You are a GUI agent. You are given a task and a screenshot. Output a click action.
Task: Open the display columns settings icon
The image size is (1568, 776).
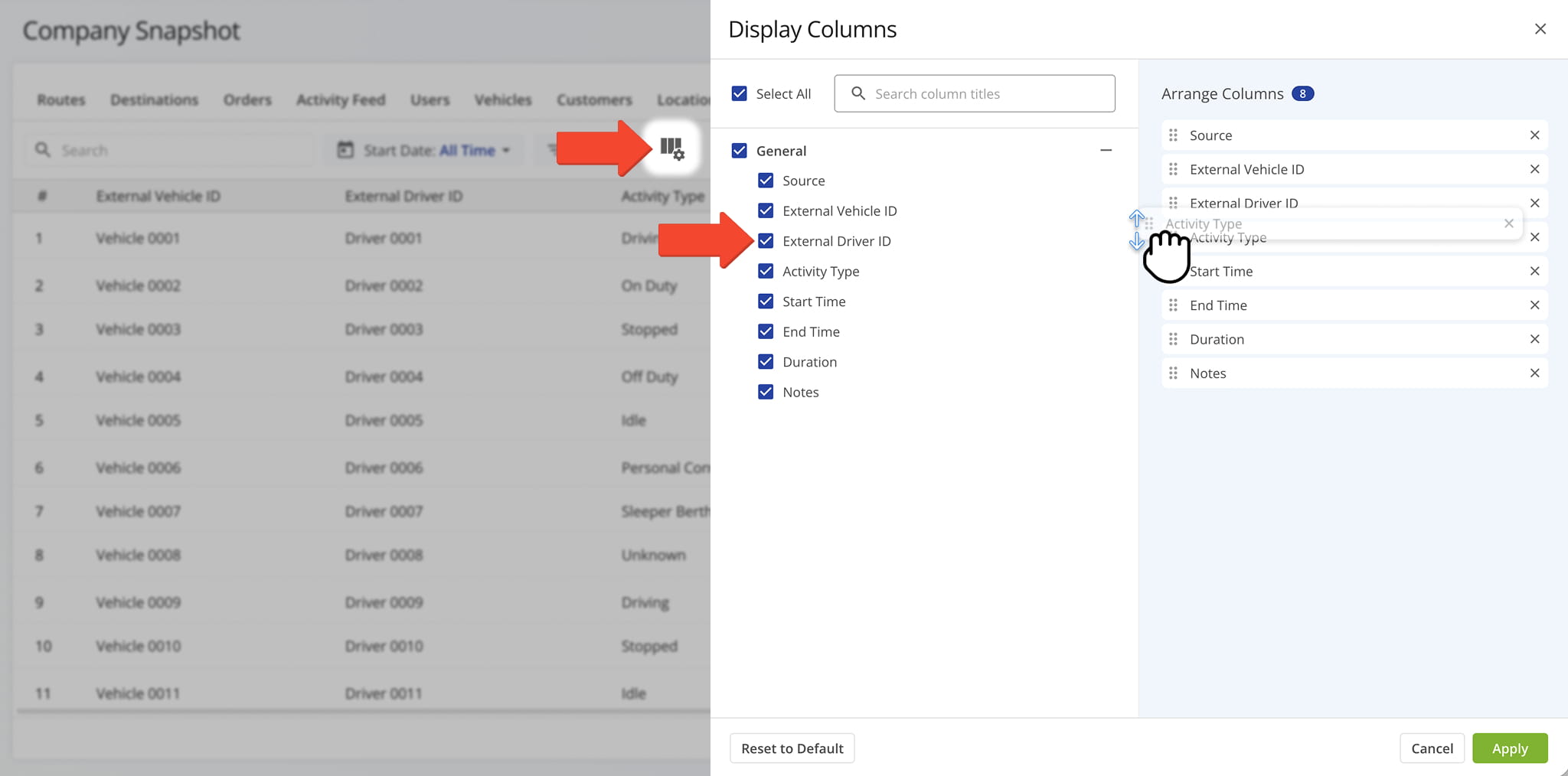click(671, 148)
